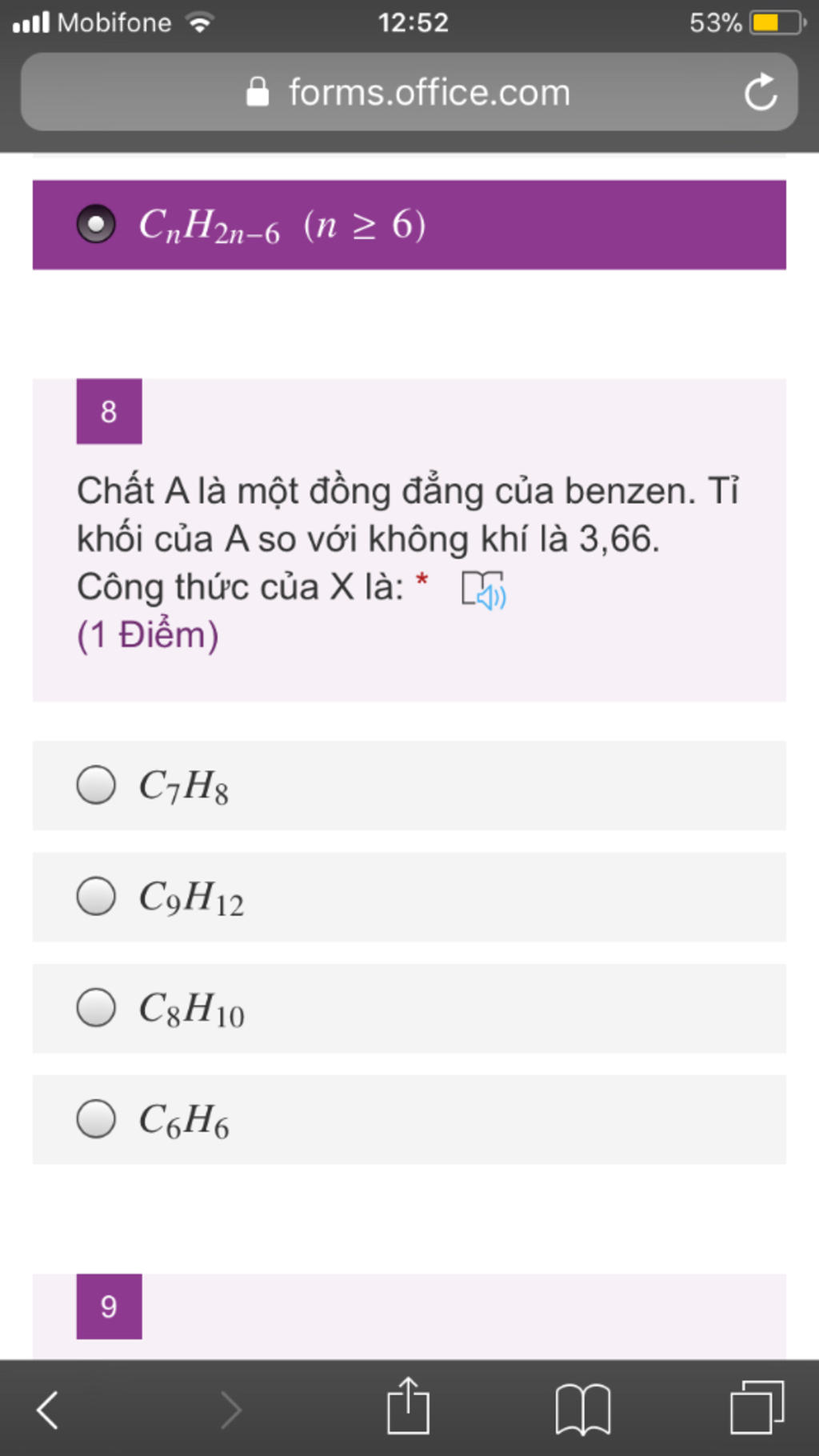Tap the 12:52 clock in status bar

pos(413,22)
